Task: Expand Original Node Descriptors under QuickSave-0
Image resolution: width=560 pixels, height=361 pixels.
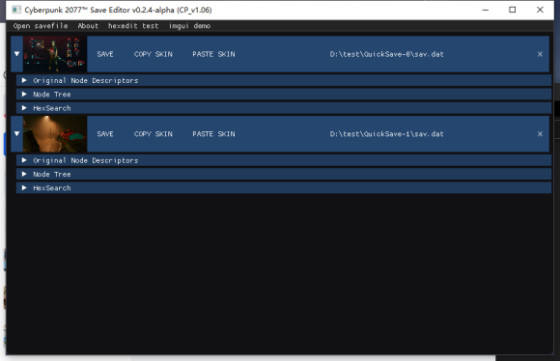Action: [x=284, y=80]
